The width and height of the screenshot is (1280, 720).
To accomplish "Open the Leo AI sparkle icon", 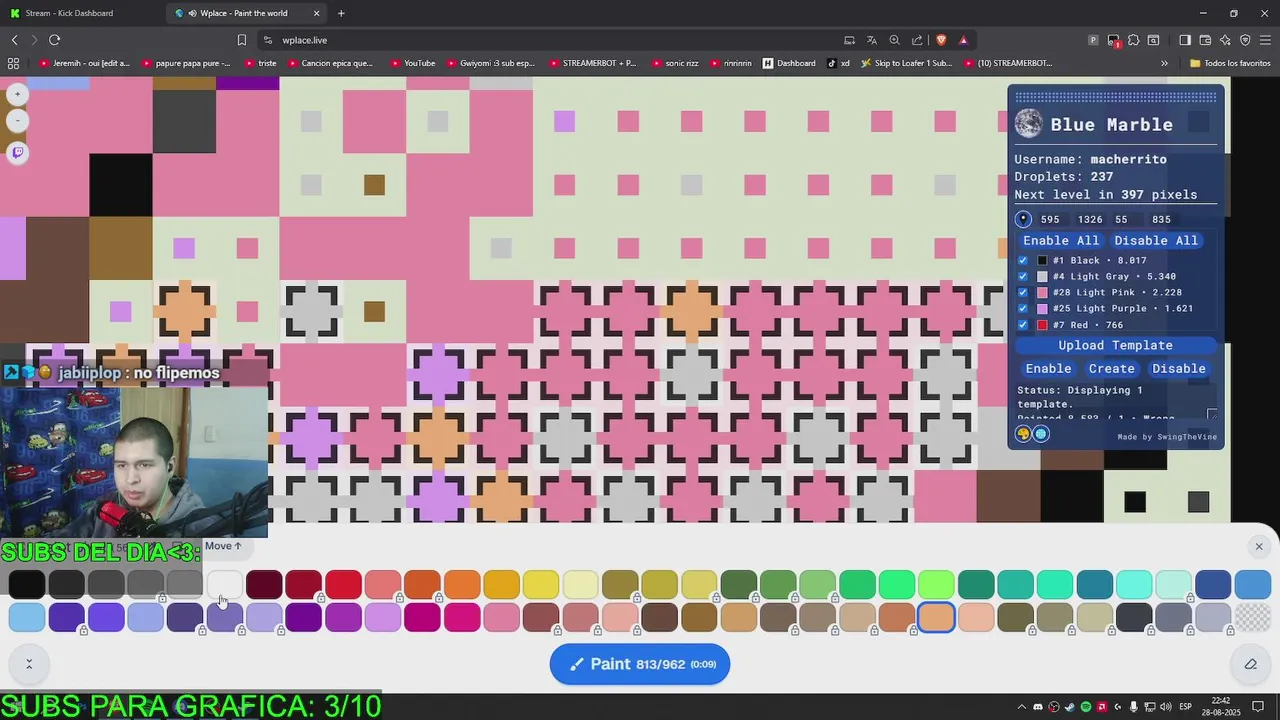I will (1225, 40).
